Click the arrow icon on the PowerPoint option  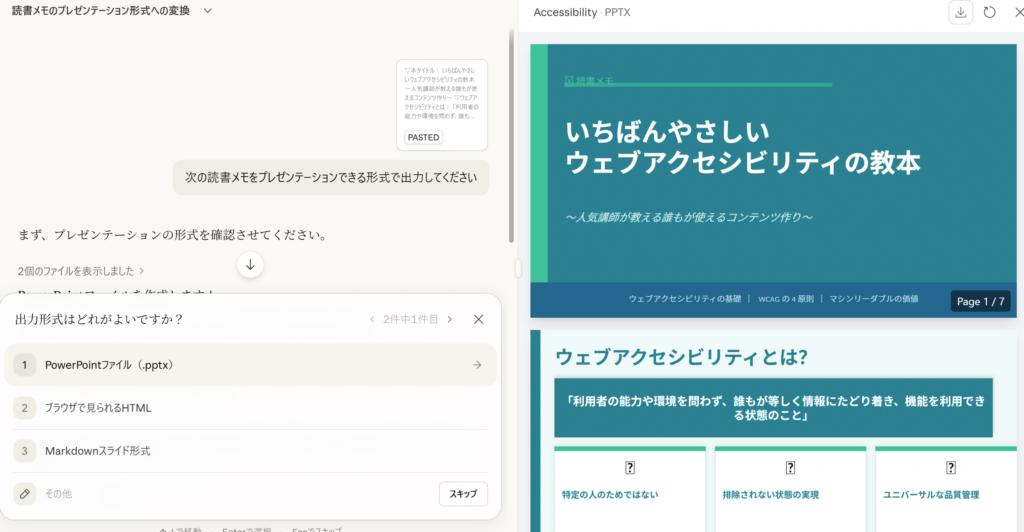tap(477, 365)
